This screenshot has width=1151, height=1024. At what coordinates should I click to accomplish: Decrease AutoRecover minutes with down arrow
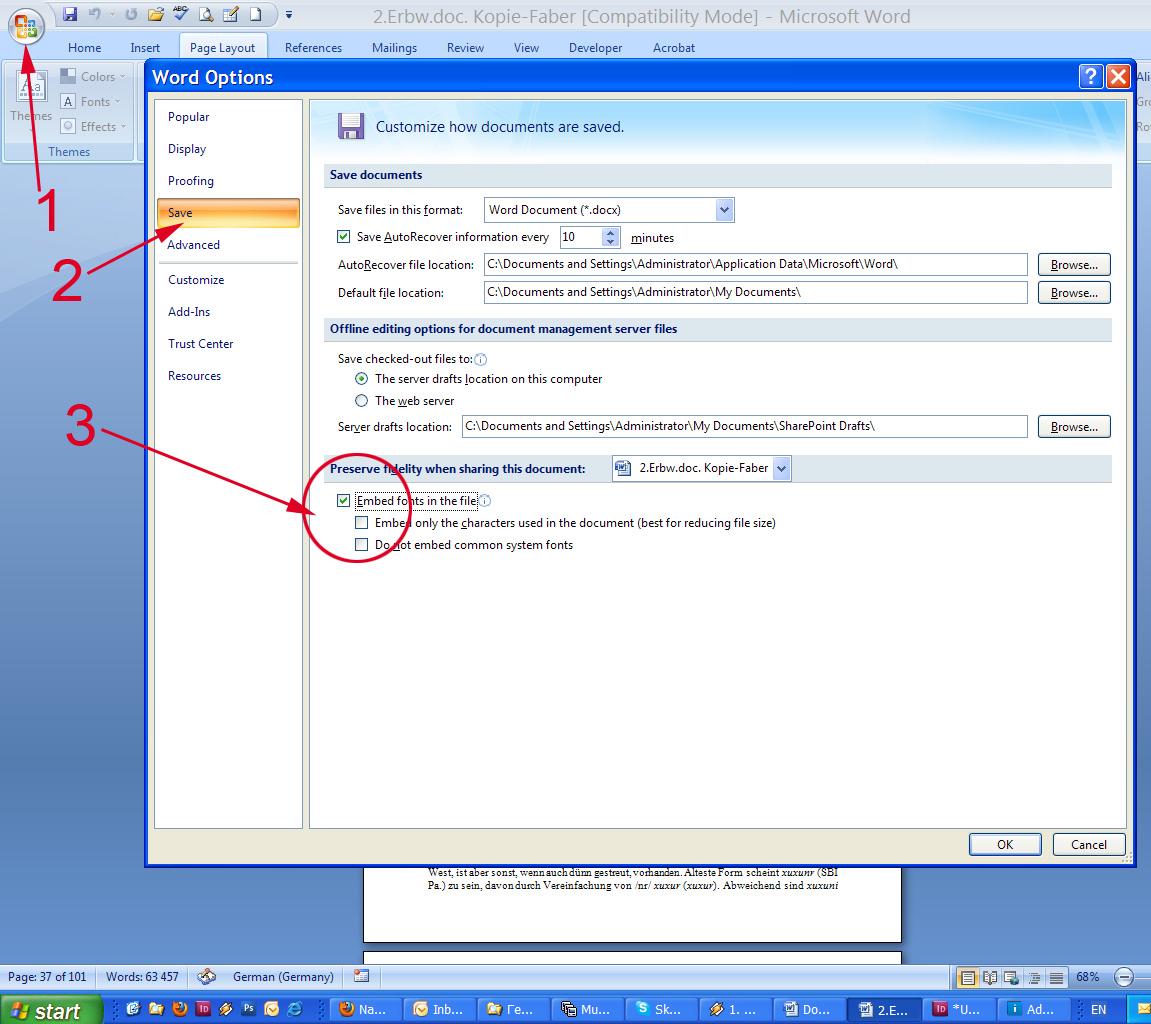tap(611, 242)
